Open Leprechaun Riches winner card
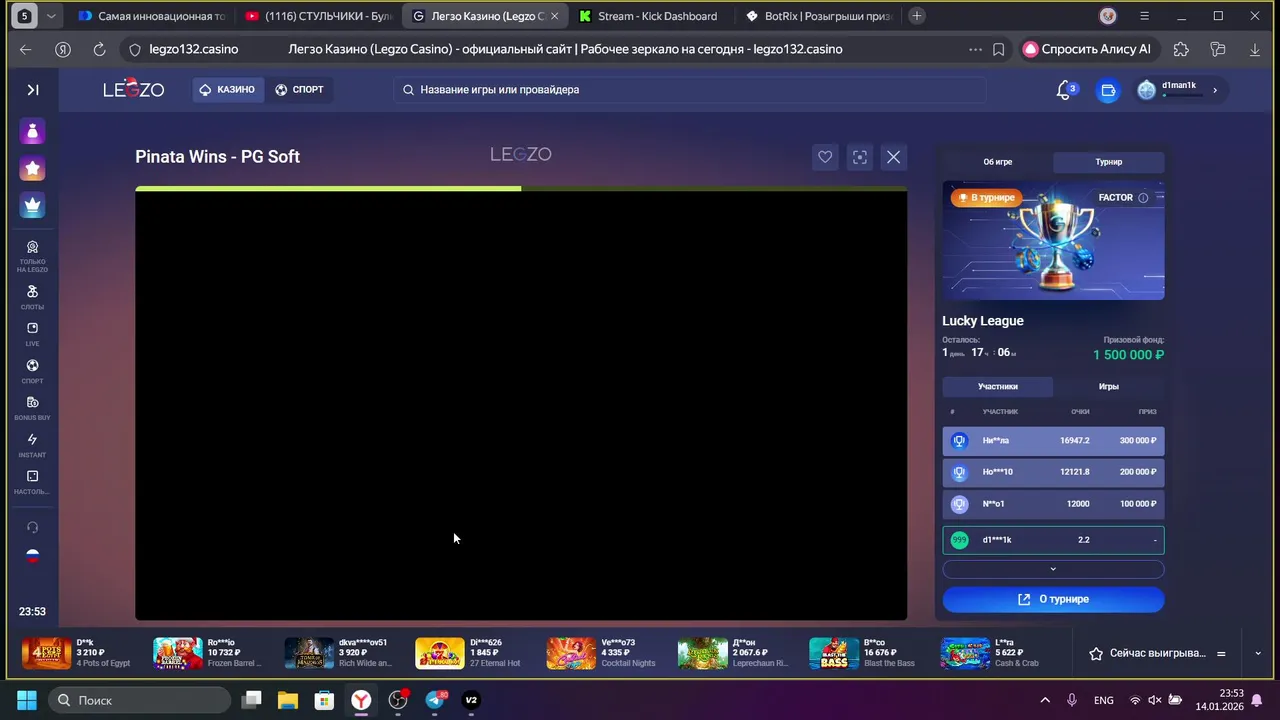Screen dimensions: 1280x720 click(x=733, y=653)
